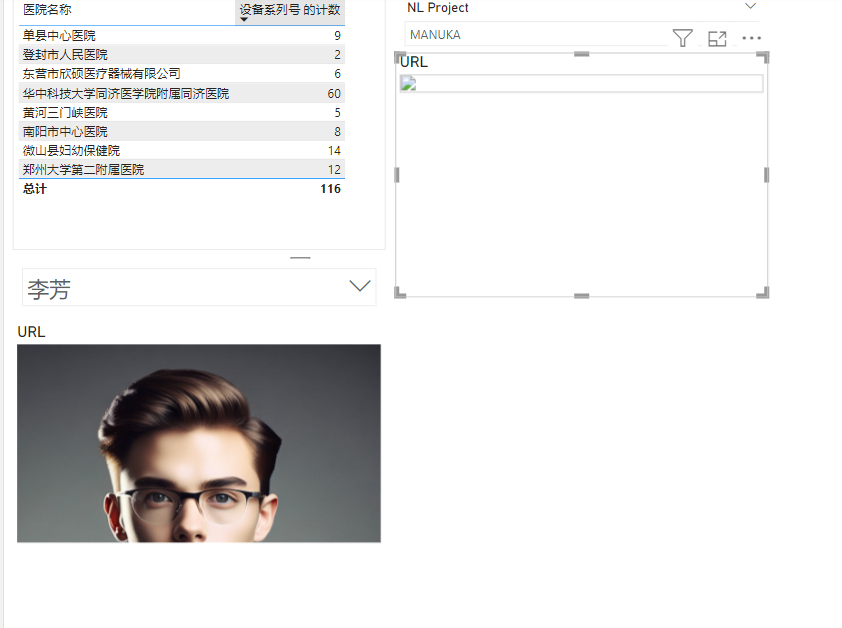Click the filter icon on the URL visual
This screenshot has height=628, width=842.
pos(683,38)
